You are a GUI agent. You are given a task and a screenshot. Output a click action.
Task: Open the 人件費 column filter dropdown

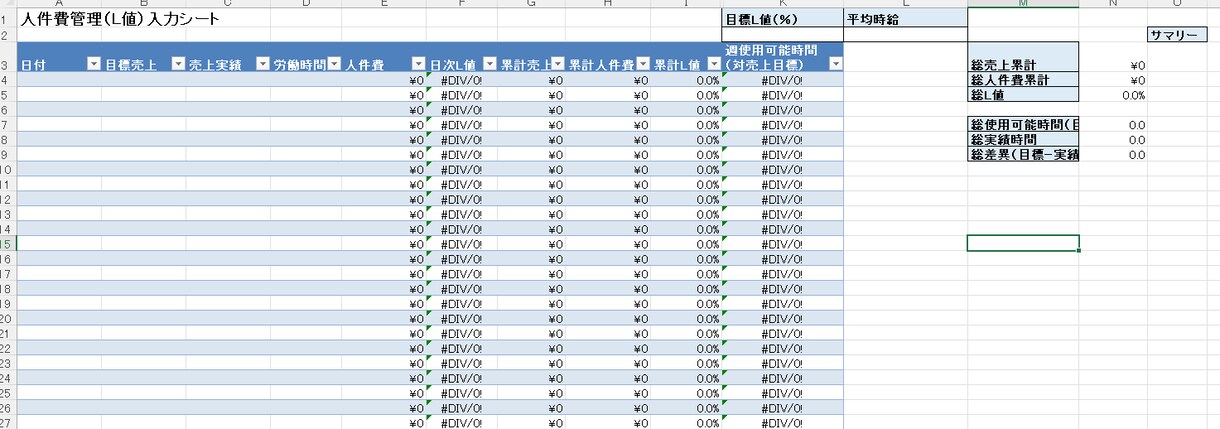coord(419,64)
